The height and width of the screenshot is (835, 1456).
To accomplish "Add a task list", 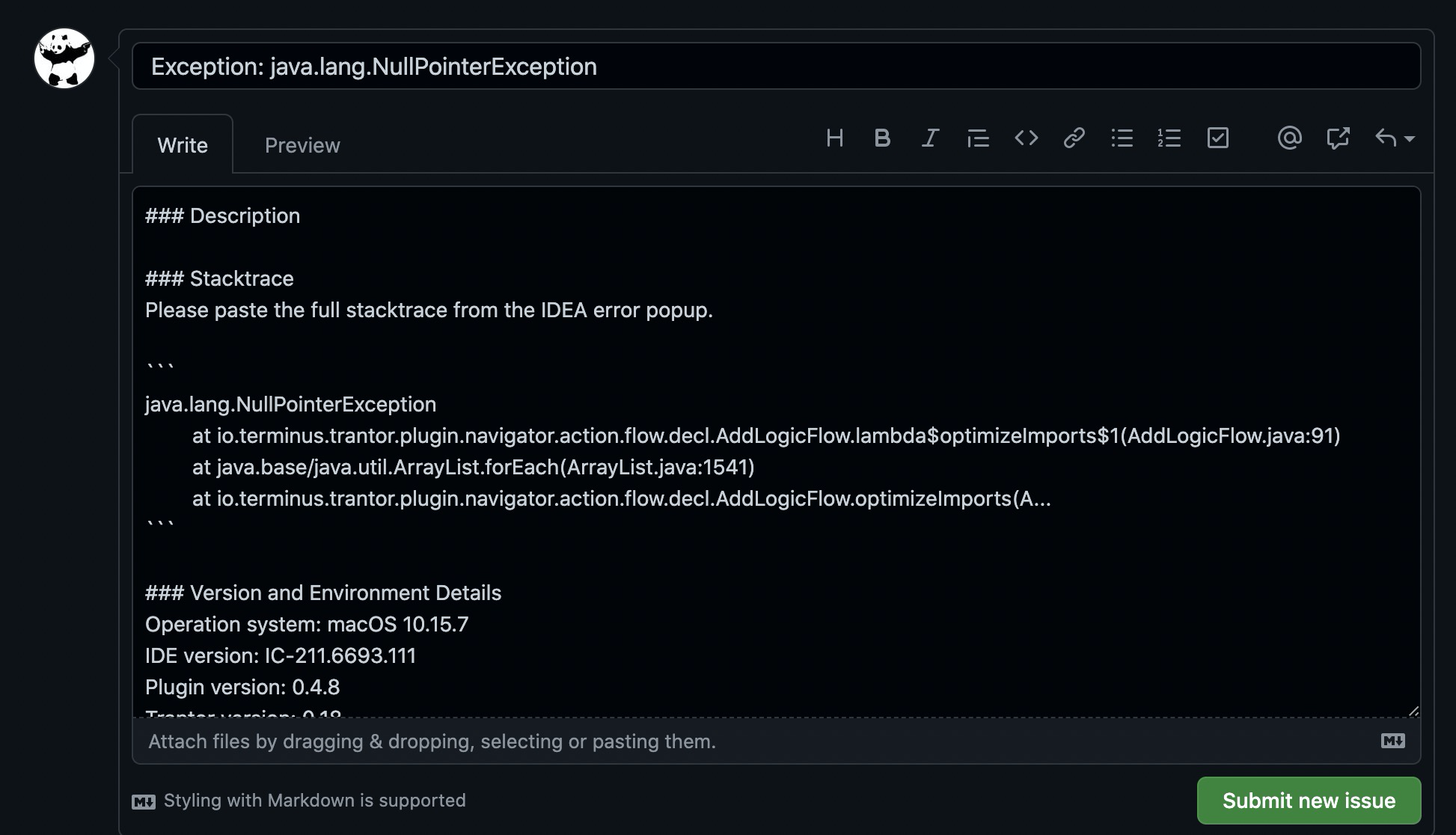I will click(1218, 138).
